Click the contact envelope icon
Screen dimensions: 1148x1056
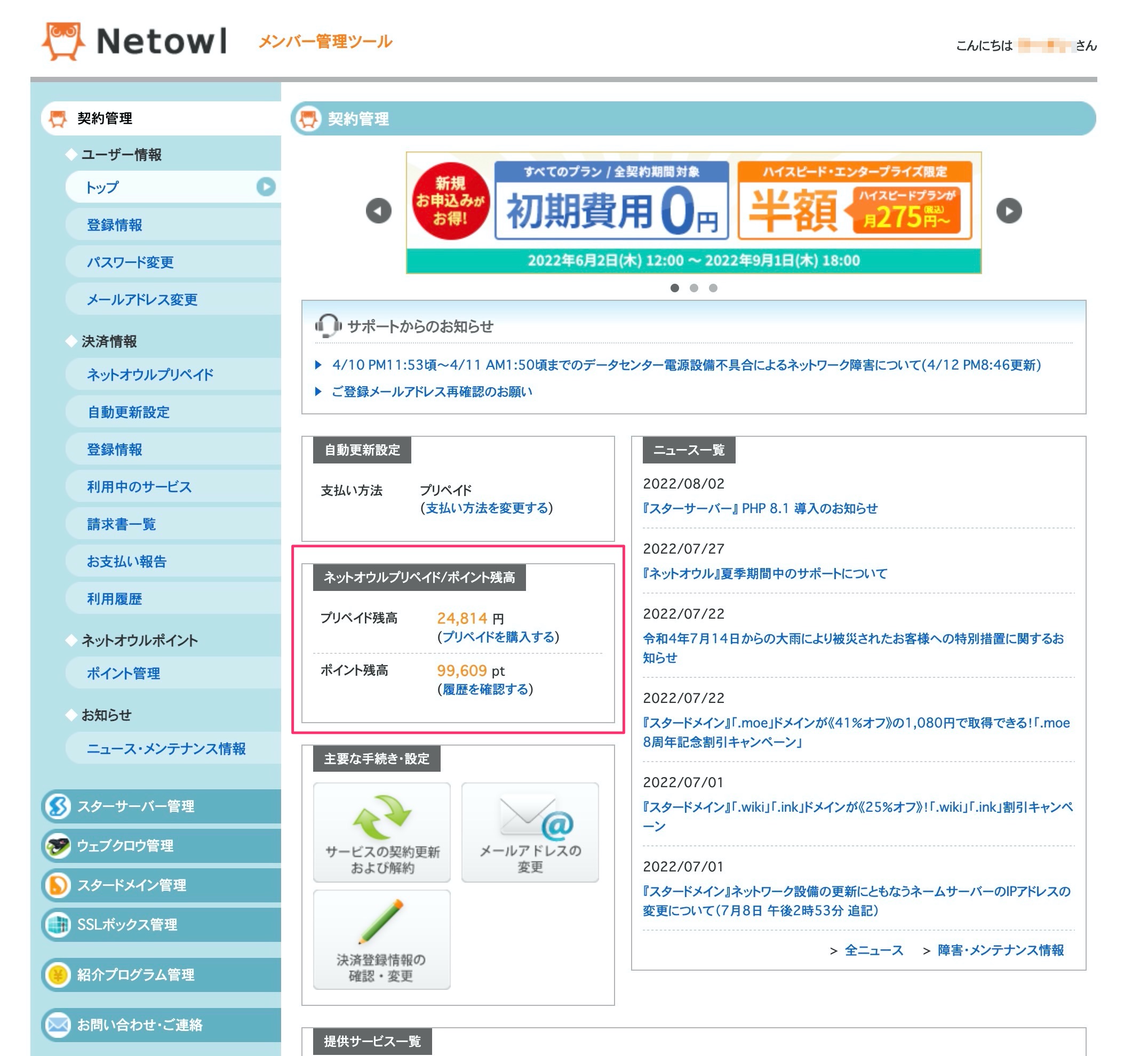58,1025
